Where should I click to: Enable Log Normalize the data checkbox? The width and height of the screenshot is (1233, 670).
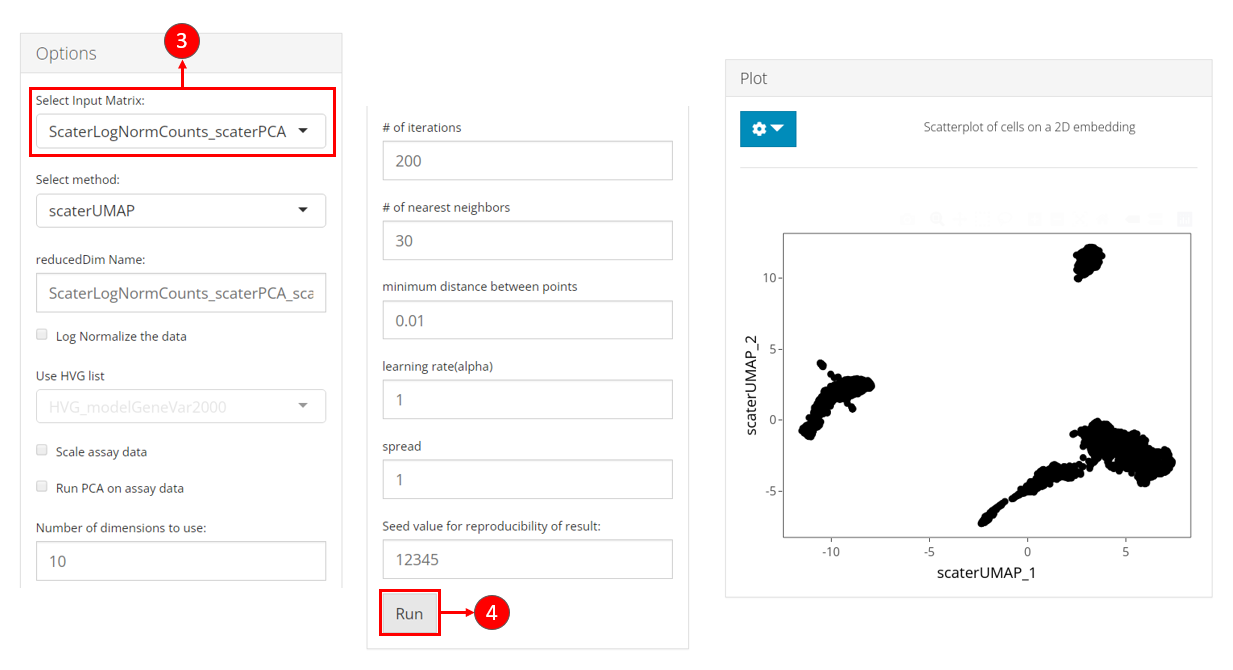(42, 335)
